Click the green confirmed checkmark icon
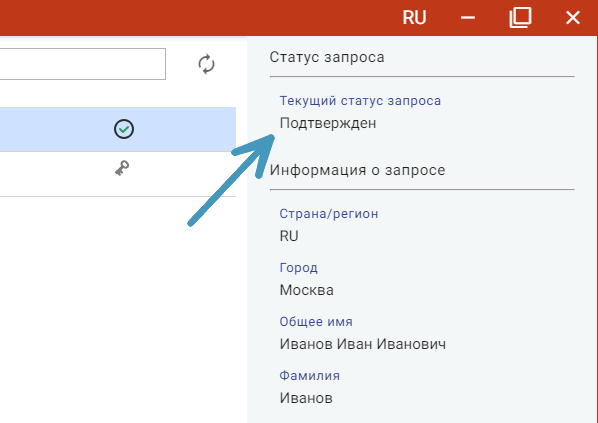The image size is (598, 423). pos(124,129)
